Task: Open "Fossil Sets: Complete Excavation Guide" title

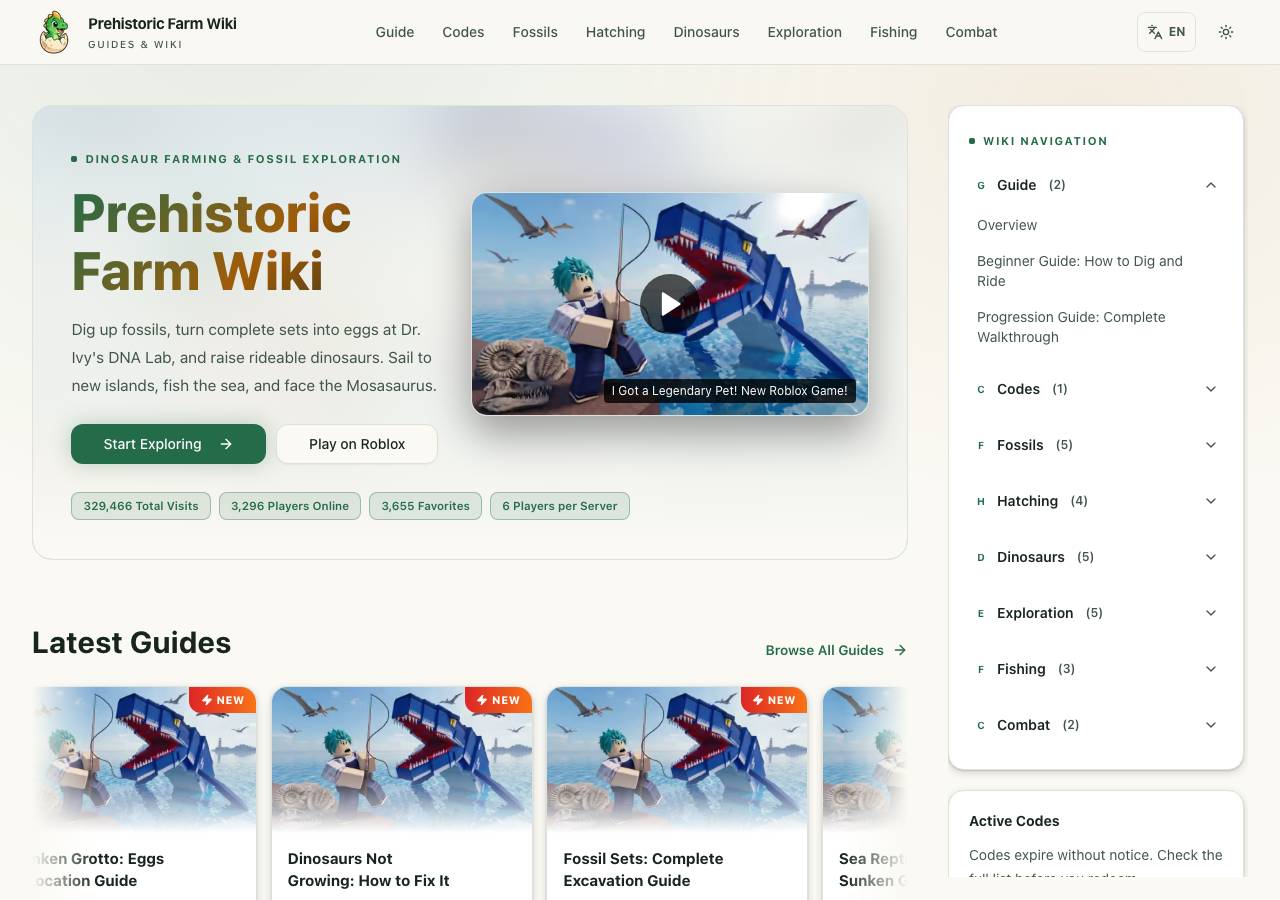Action: [x=643, y=870]
